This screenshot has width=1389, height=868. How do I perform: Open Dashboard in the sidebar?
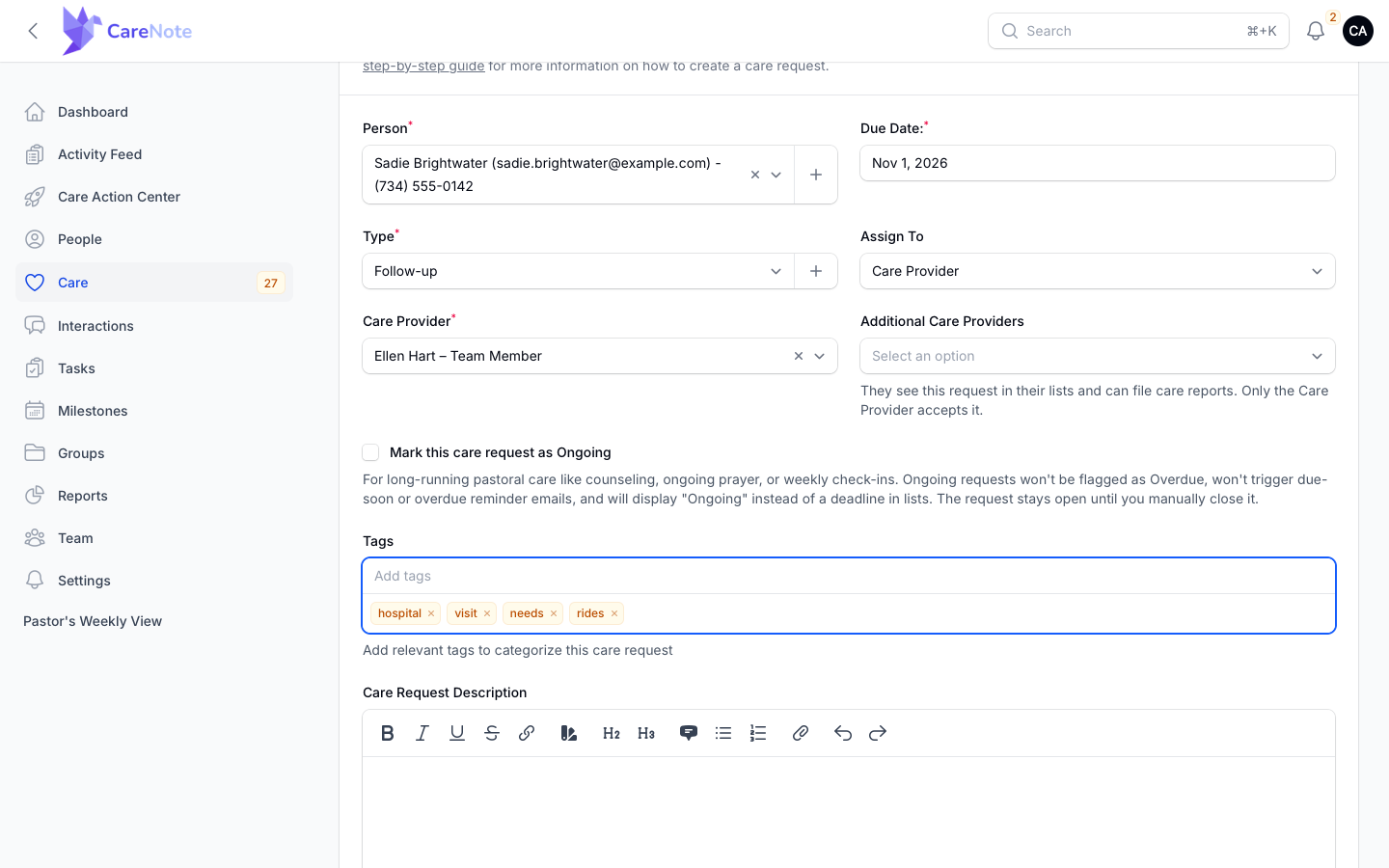(154, 112)
